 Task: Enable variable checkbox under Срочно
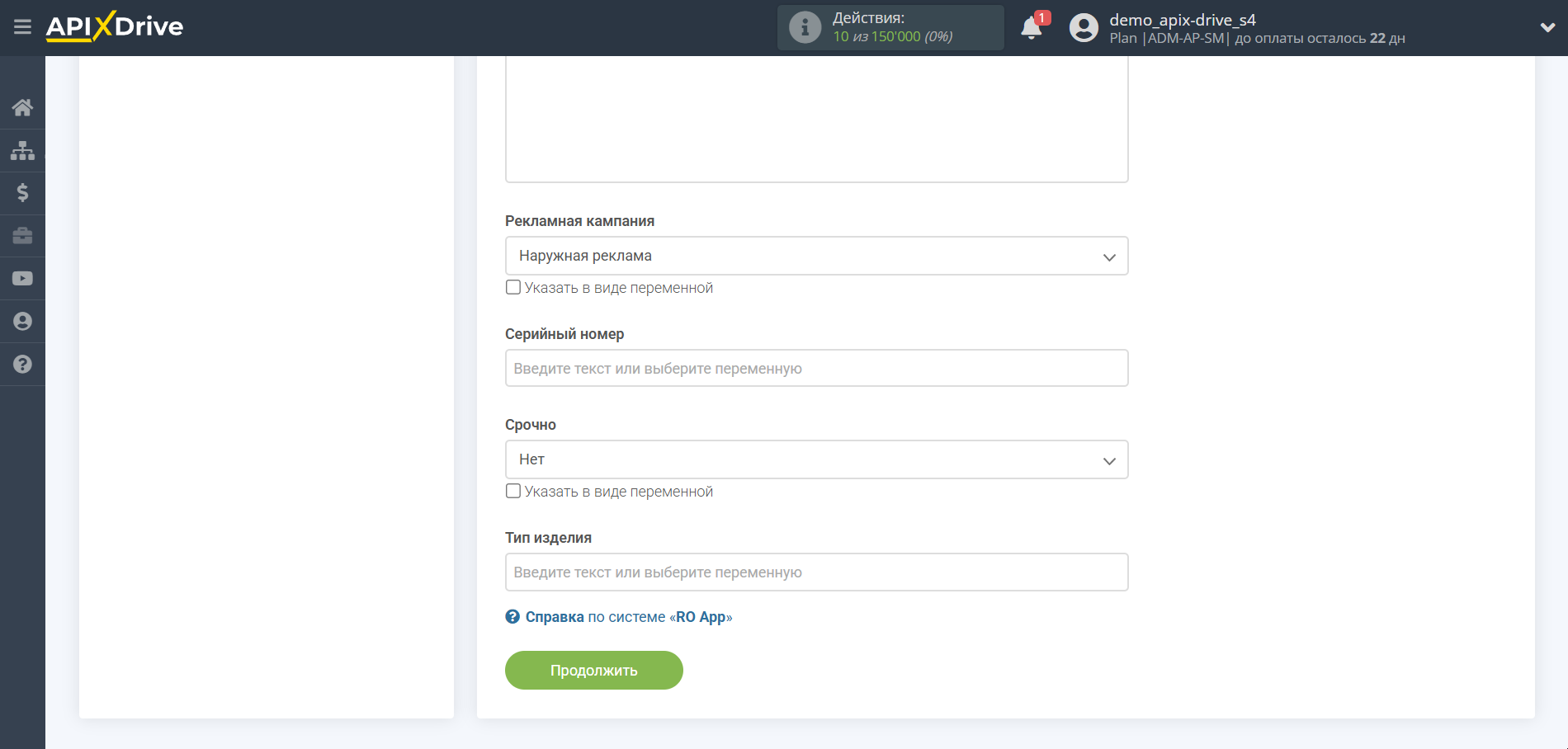click(x=513, y=491)
